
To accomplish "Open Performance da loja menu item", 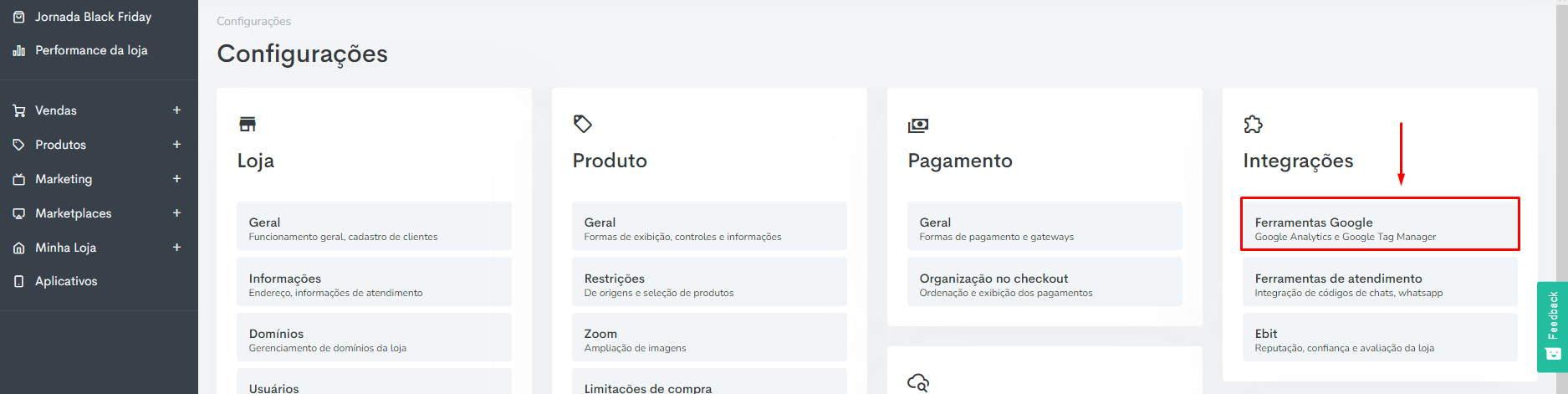I will [91, 50].
